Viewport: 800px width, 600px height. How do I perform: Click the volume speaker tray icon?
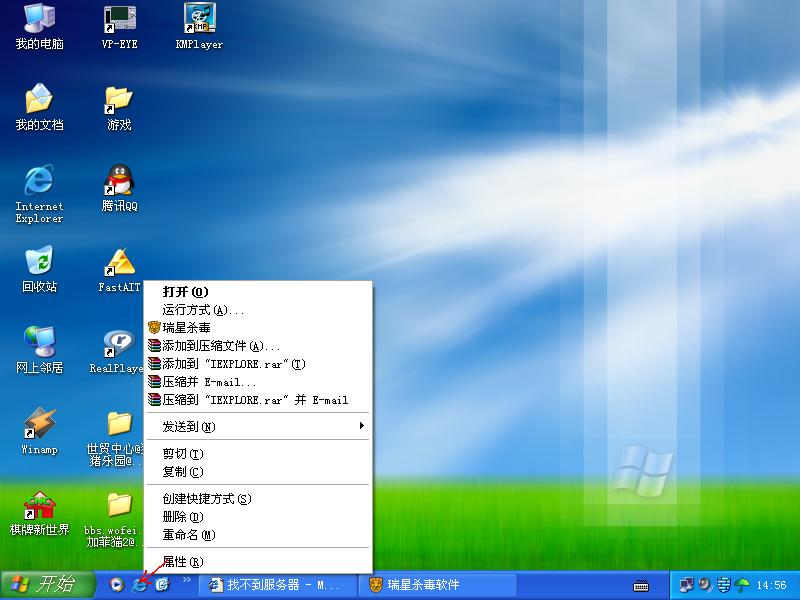coord(705,585)
